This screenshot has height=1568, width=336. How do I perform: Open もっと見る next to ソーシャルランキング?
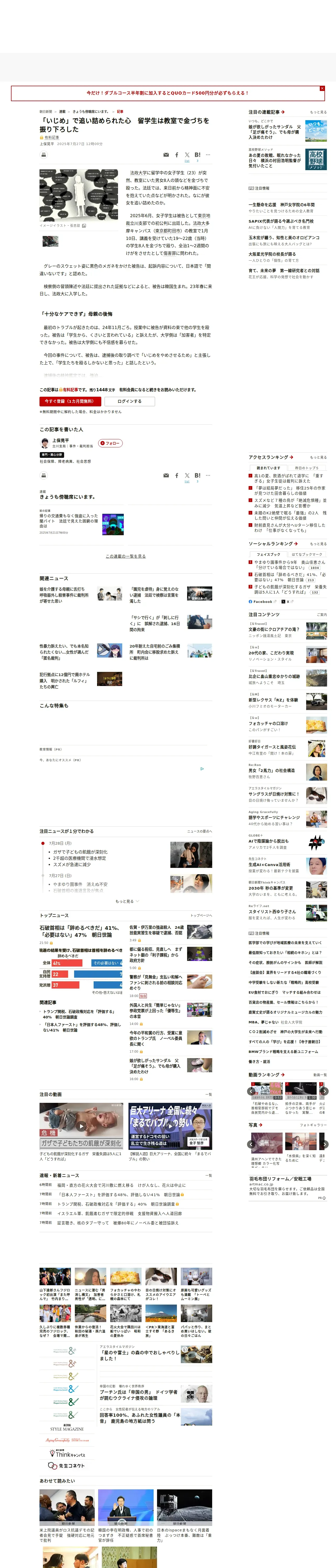click(x=318, y=544)
